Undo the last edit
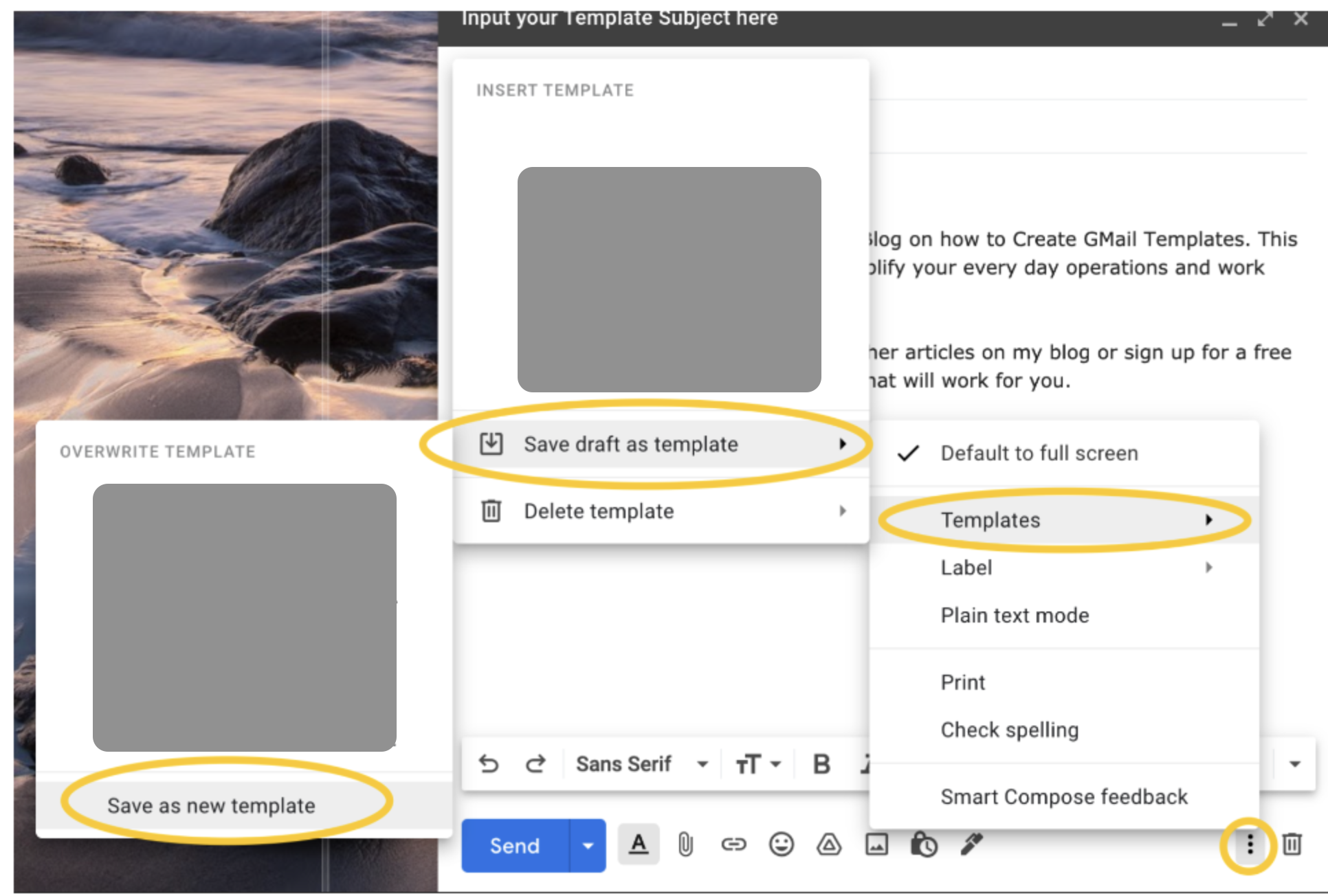The image size is (1328, 896). tap(489, 763)
